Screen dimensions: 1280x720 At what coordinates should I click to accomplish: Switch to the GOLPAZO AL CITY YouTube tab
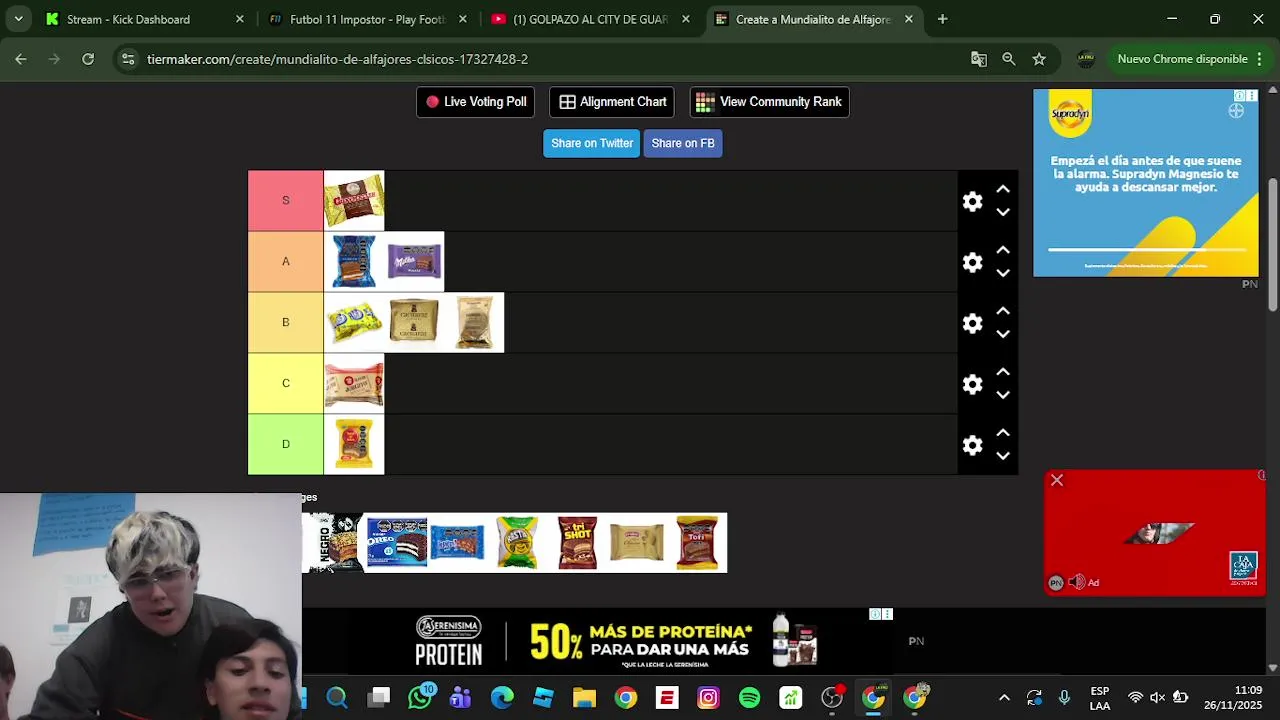click(588, 19)
